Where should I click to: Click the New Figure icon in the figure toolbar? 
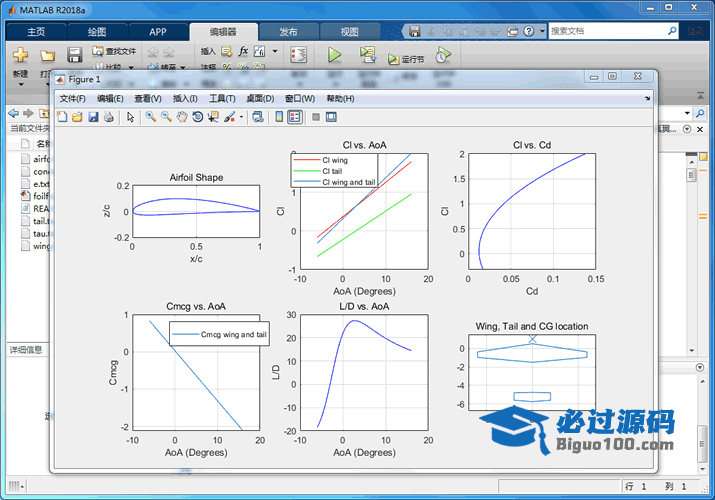tap(63, 117)
